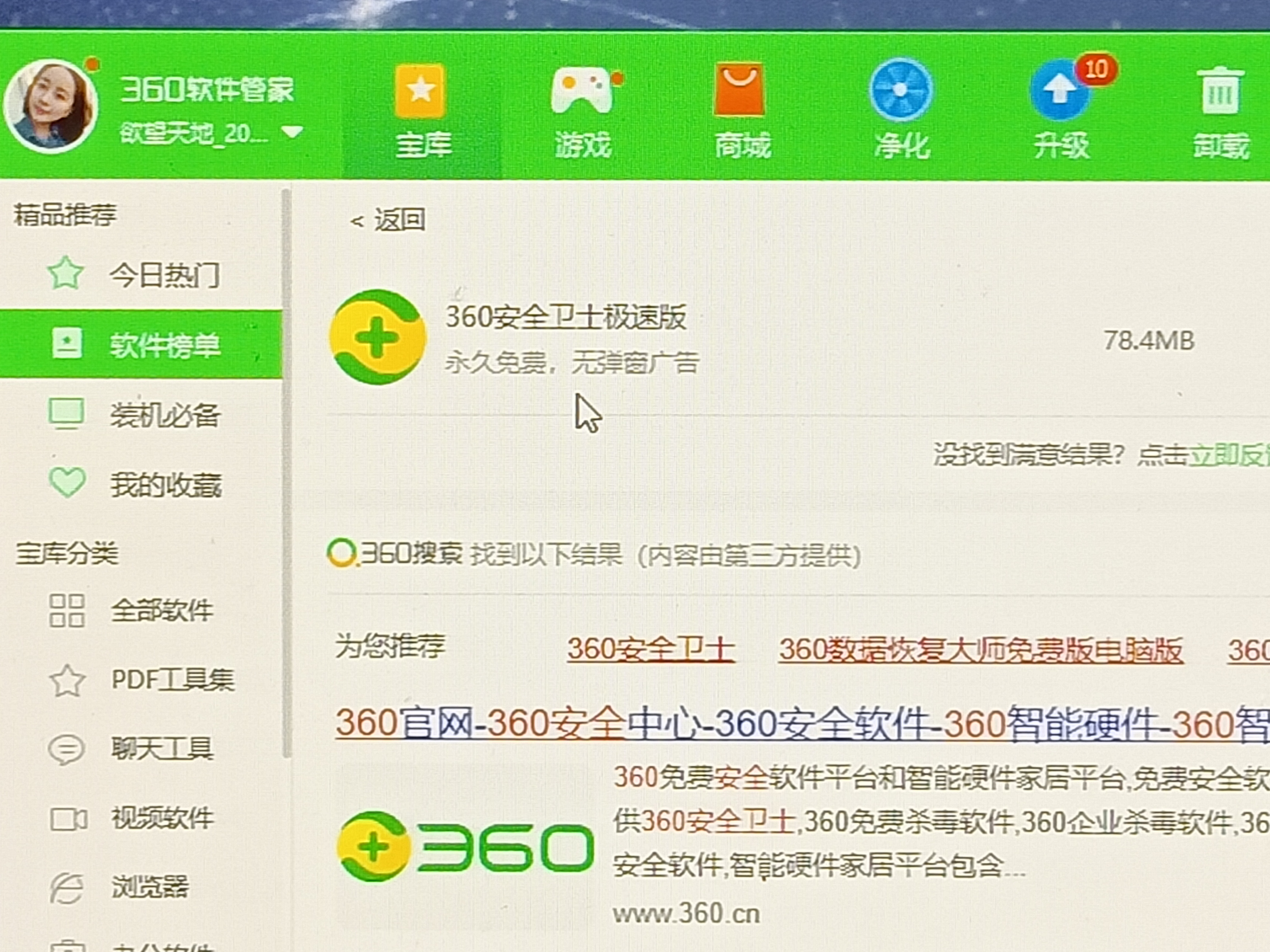The width and height of the screenshot is (1270, 952).
Task: Click the 永久免费,无弹窗广告 description
Action: (x=572, y=363)
